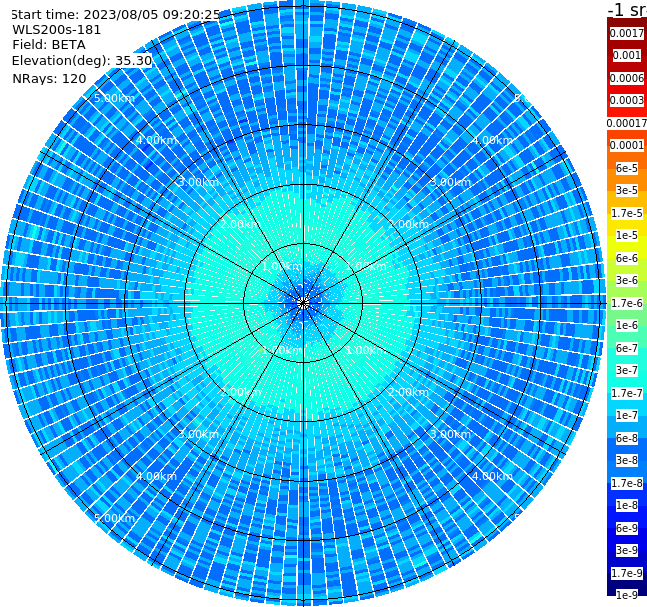The height and width of the screenshot is (607, 647).
Task: Click the Start time 2023/08/05 09:20:25 label
Action: [116, 15]
